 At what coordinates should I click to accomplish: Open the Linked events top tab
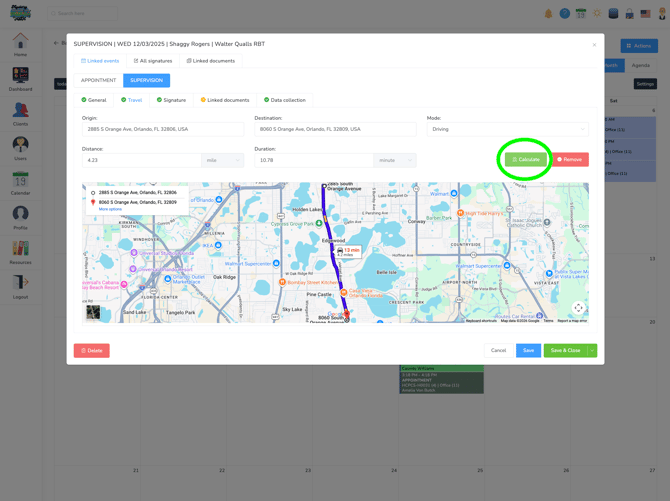tap(100, 61)
